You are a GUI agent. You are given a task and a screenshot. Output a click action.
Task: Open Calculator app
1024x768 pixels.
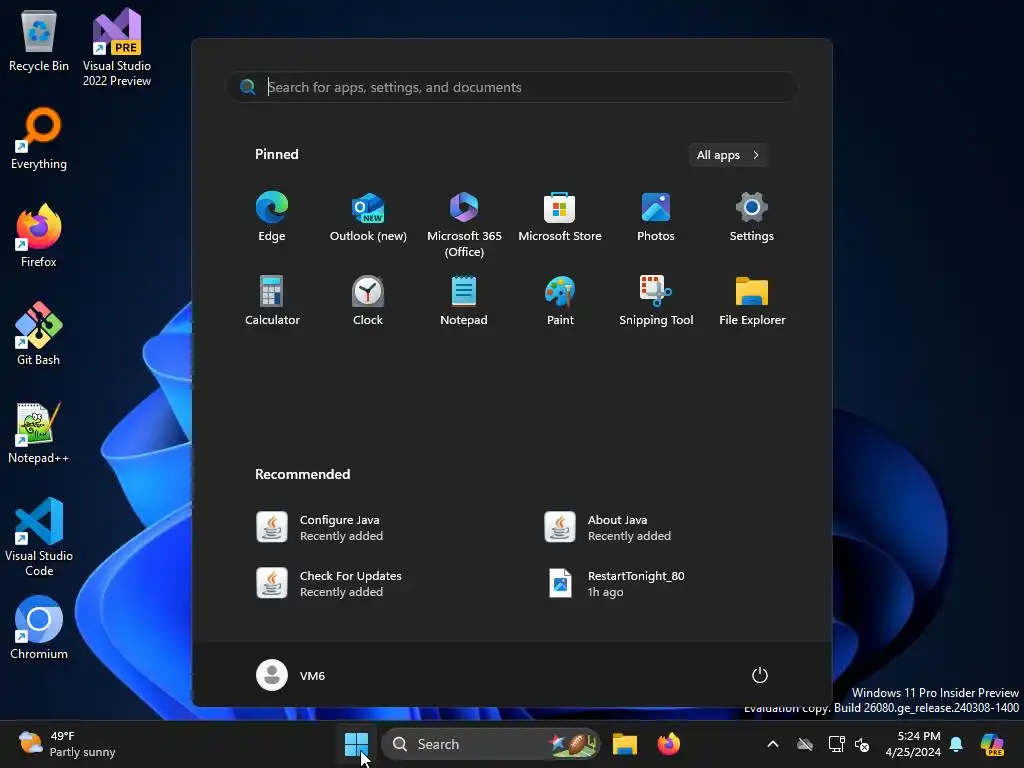click(272, 301)
